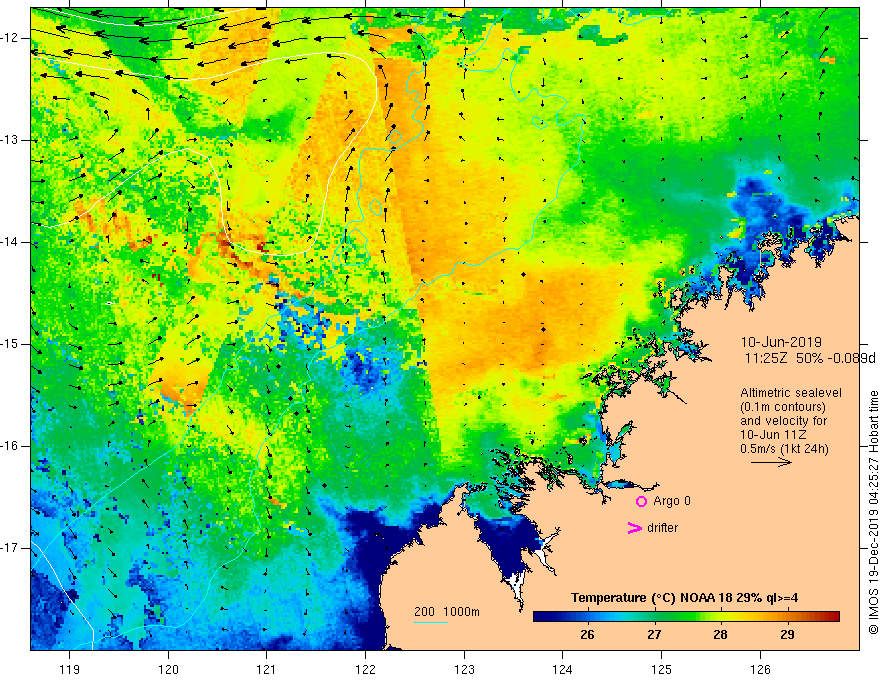
Task: Click longitude label 120
Action: (168, 669)
